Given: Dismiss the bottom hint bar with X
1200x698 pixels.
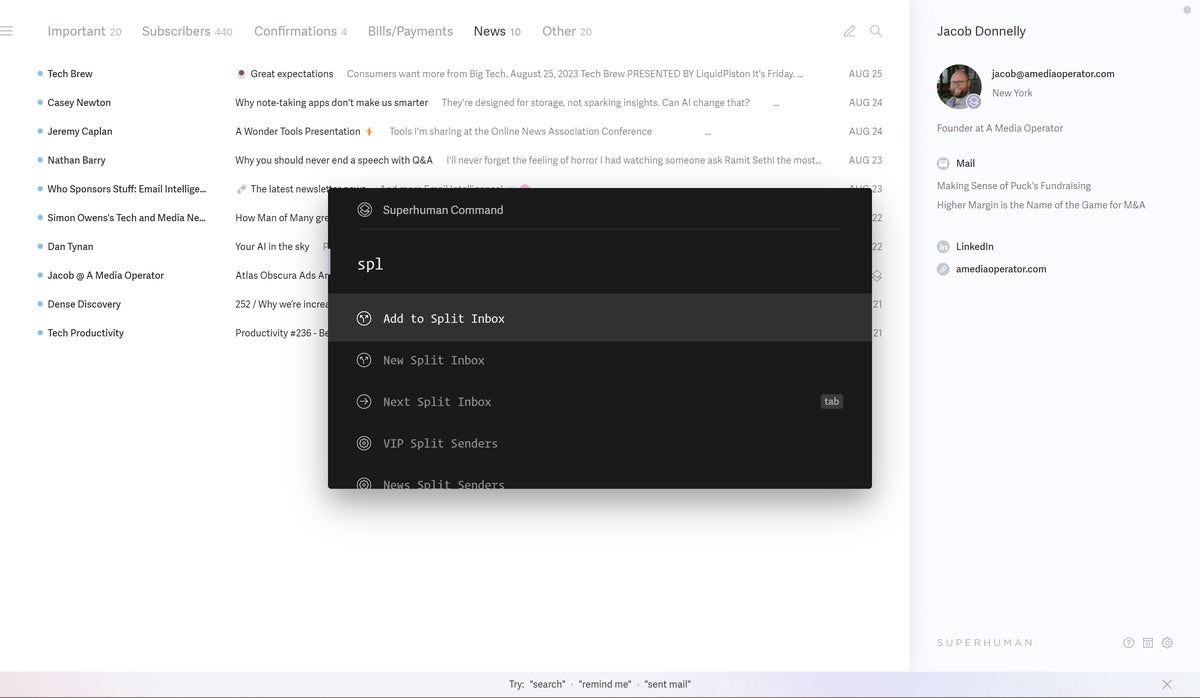Looking at the screenshot, I should click(x=1167, y=684).
